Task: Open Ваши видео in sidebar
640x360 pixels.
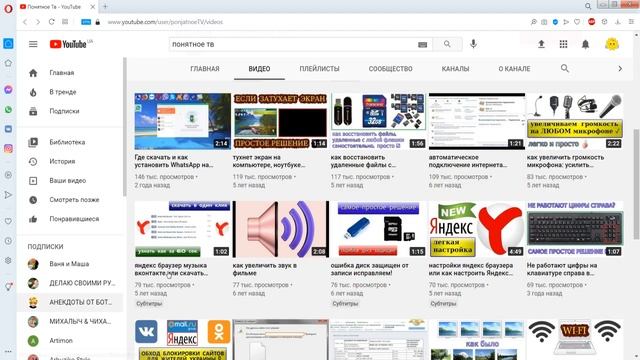Action: (69, 180)
